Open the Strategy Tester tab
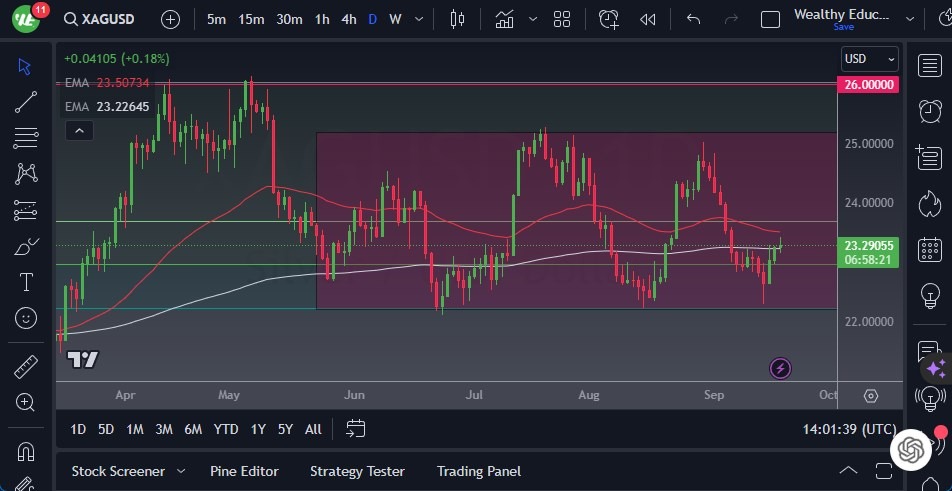Screen dimensions: 952x491 click(357, 471)
